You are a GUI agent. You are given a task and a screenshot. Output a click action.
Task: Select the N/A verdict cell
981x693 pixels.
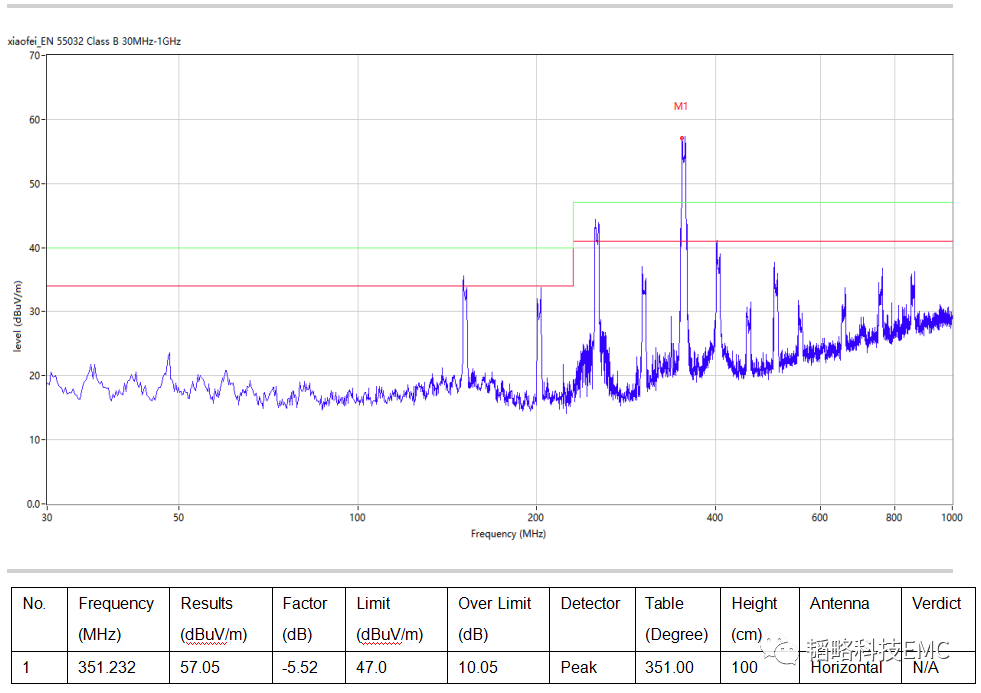pos(926,667)
